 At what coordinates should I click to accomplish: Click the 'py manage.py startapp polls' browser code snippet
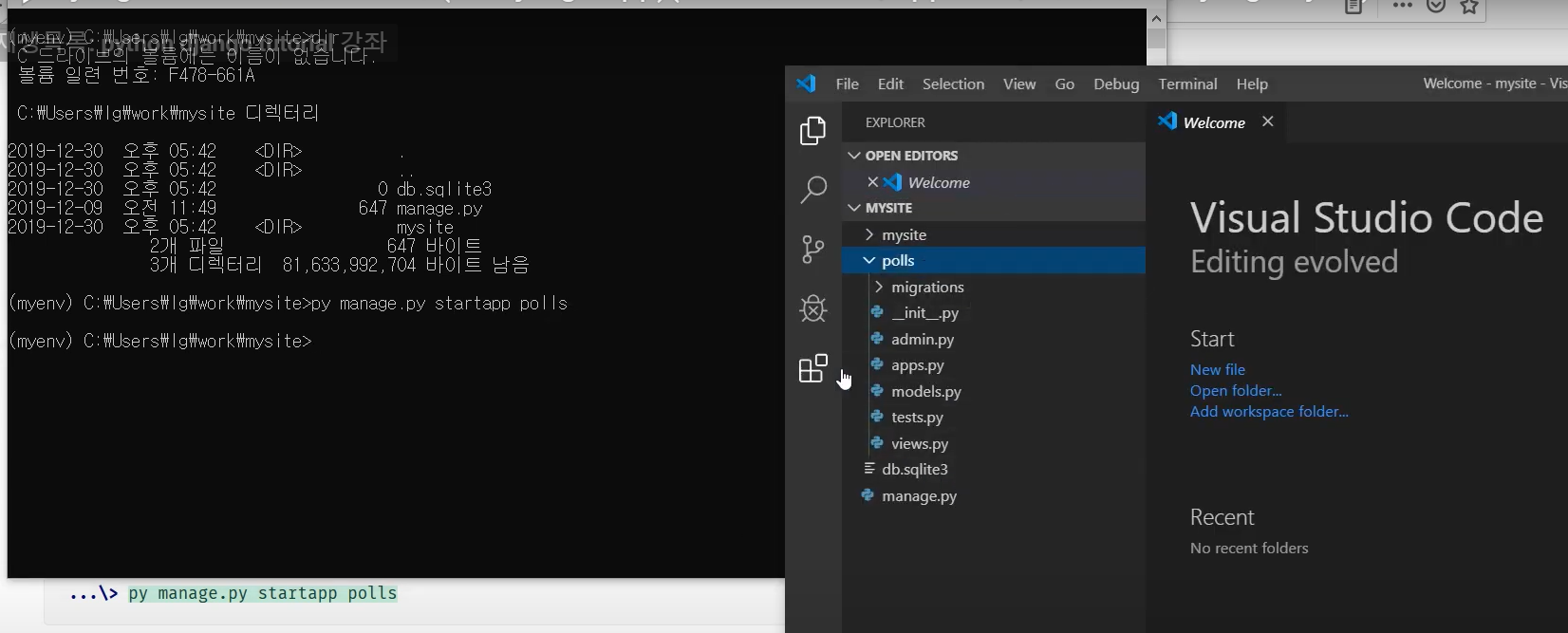point(263,593)
